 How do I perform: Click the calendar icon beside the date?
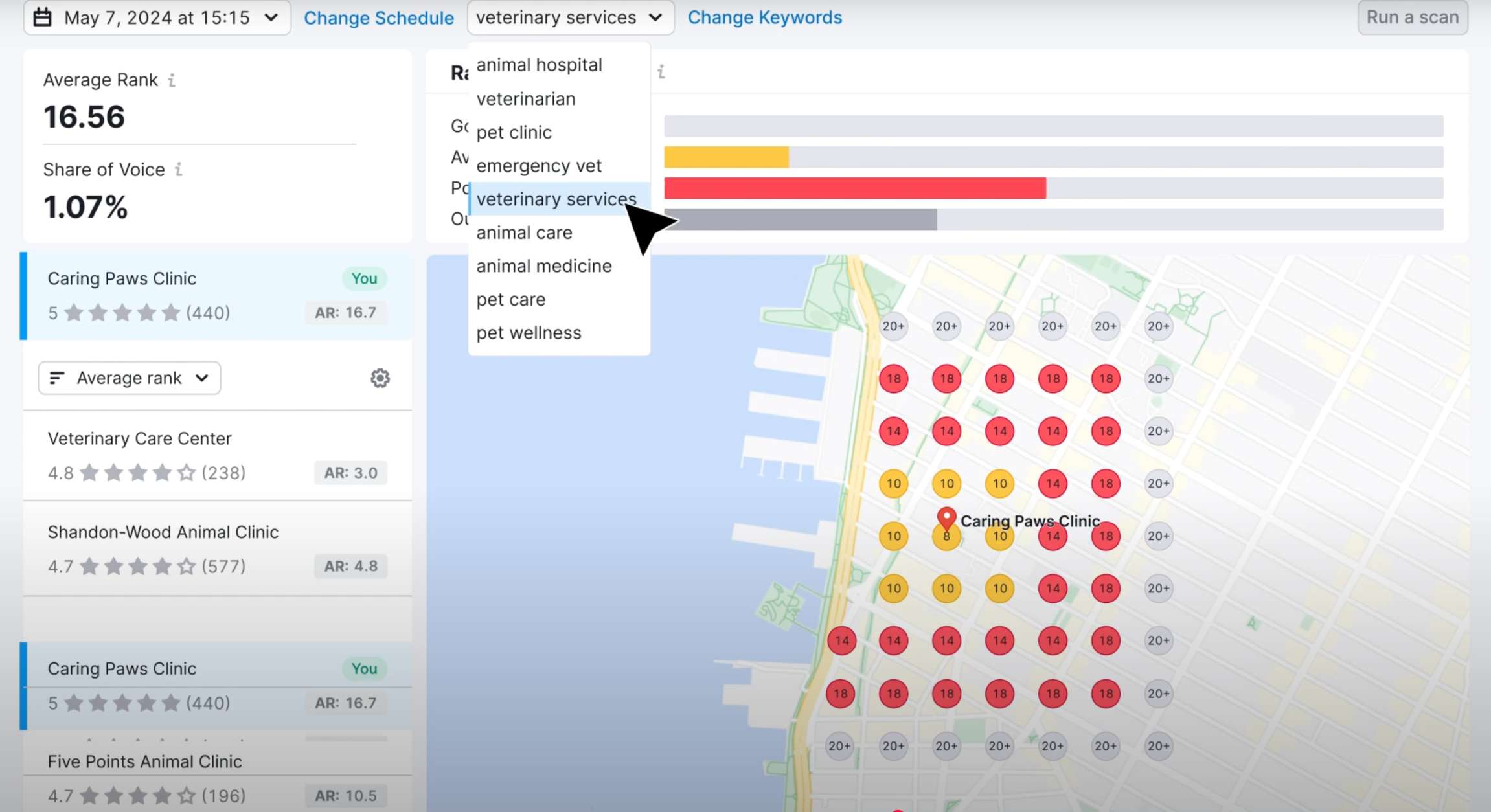click(43, 17)
